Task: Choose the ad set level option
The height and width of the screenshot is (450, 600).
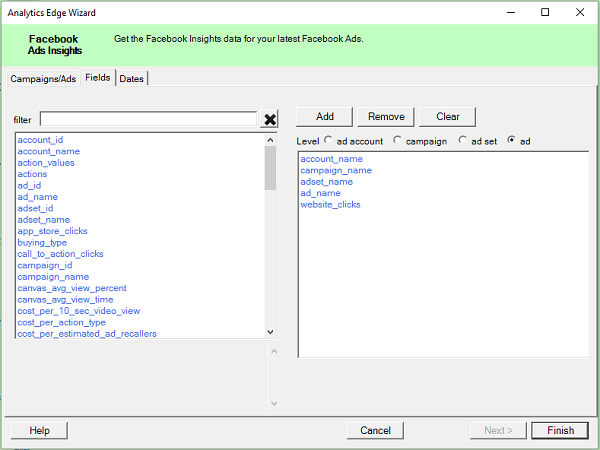Action: [463, 140]
